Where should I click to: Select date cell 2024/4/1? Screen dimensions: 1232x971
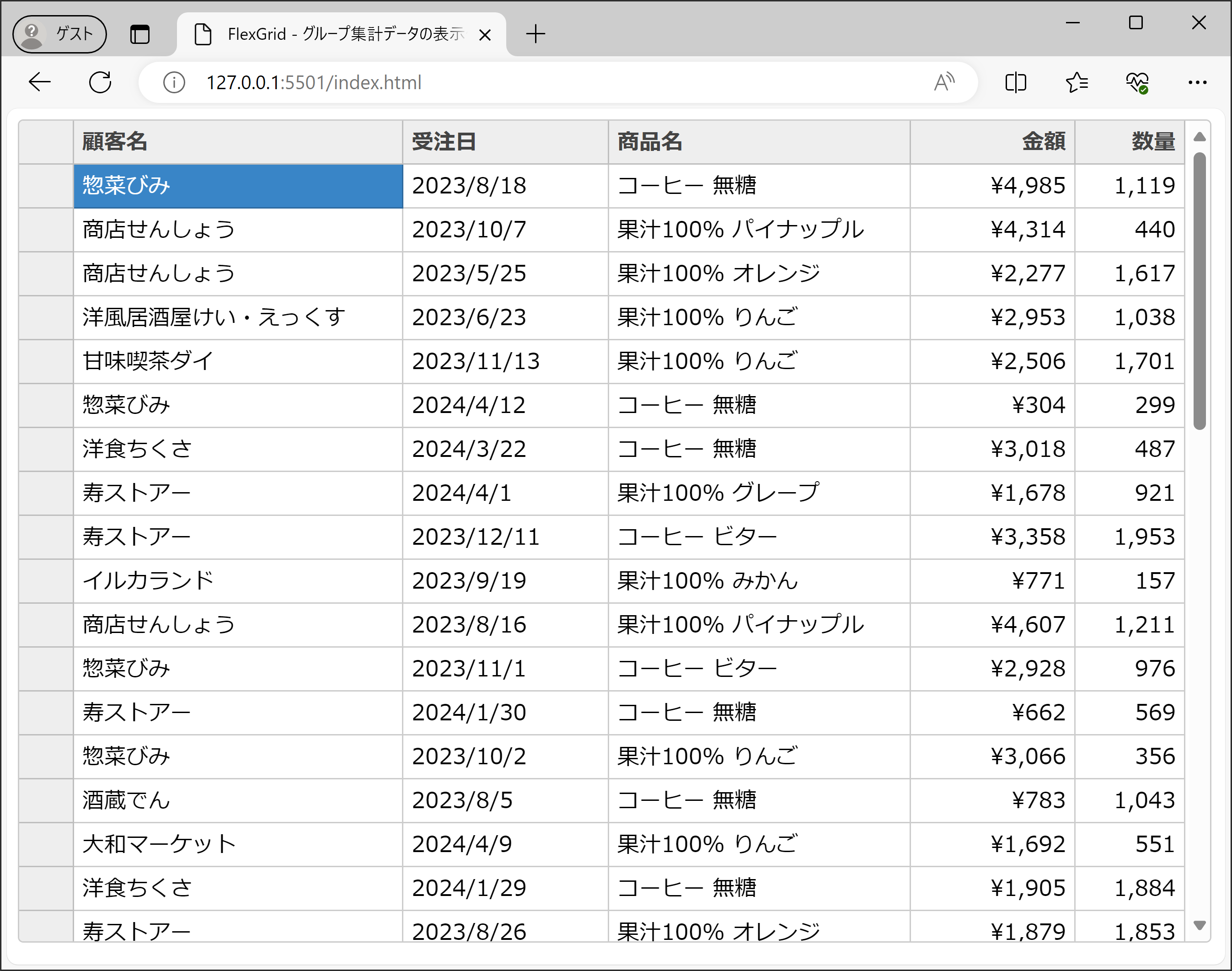click(x=505, y=493)
